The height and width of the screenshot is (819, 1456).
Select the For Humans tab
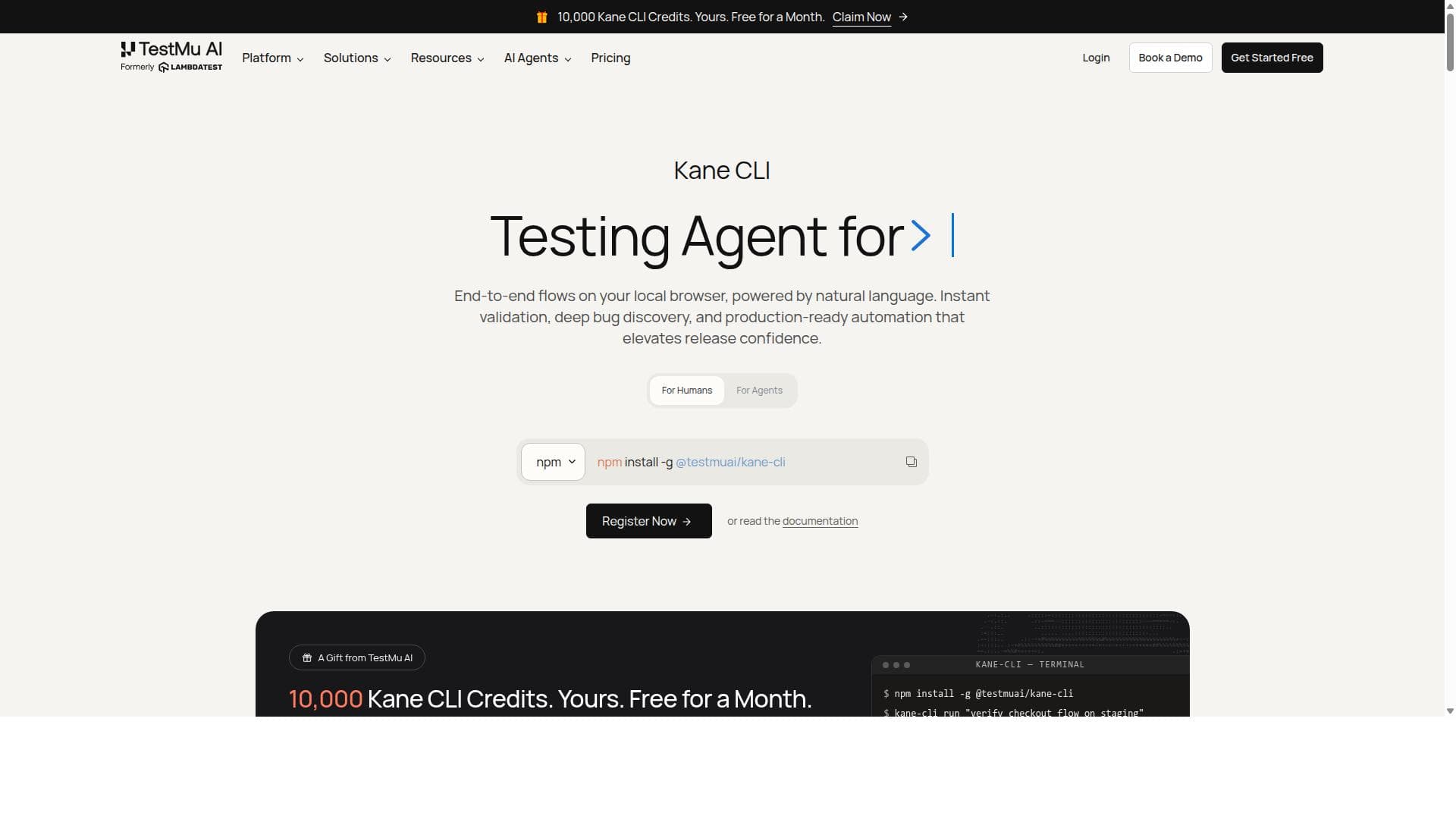tap(687, 391)
